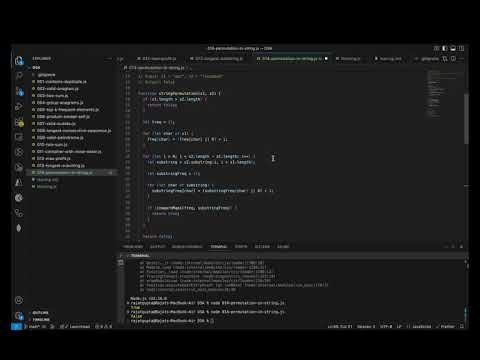Image resolution: width=480 pixels, height=360 pixels.
Task: Click the line and column indicator
Action: pyautogui.click(x=340, y=327)
